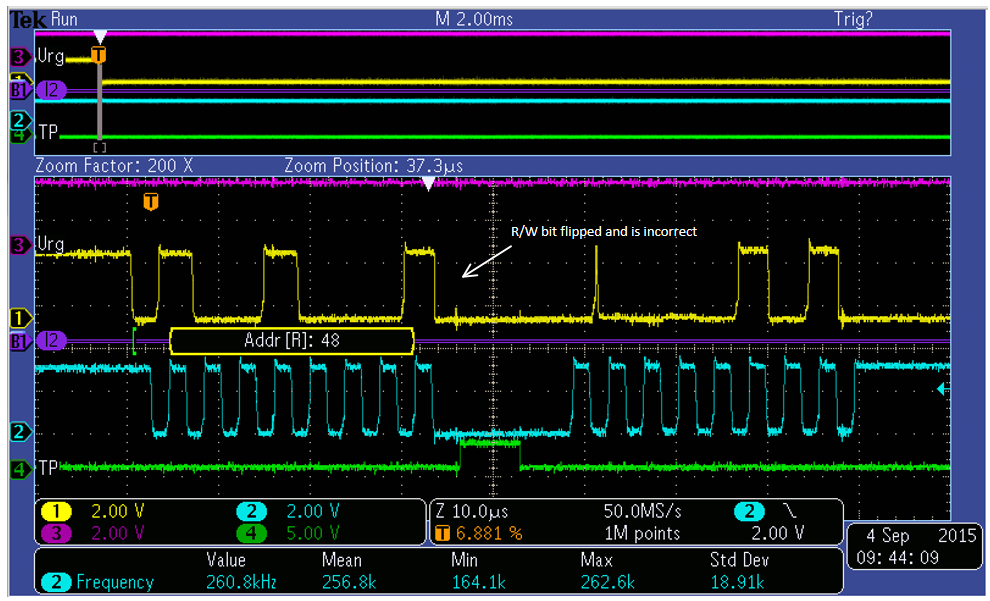Click the Mean column header

click(x=342, y=560)
